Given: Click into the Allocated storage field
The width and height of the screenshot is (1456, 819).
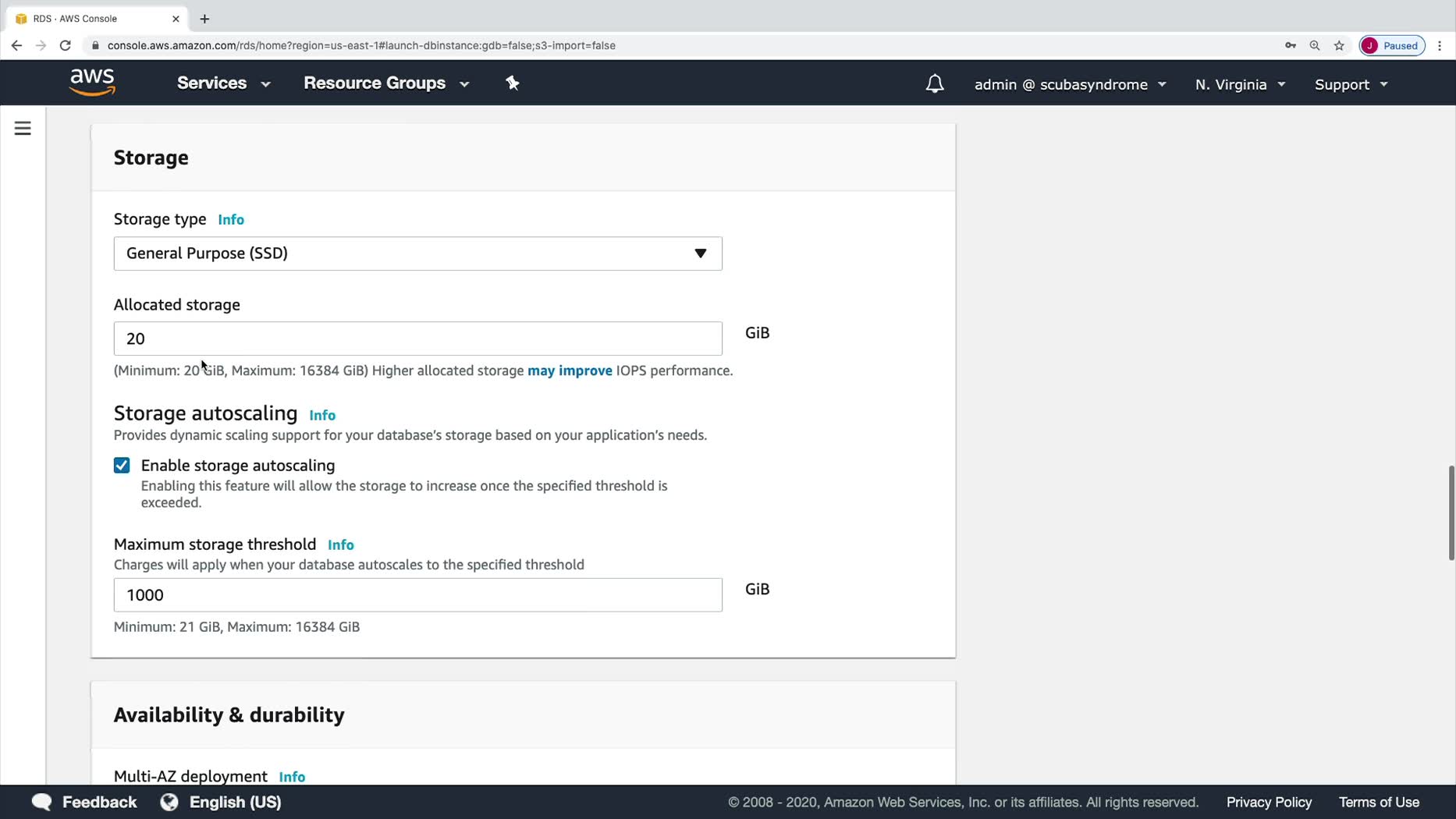Looking at the screenshot, I should [x=418, y=339].
